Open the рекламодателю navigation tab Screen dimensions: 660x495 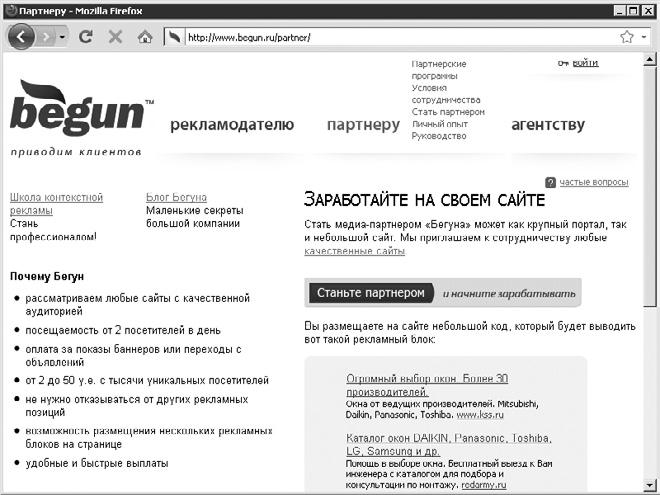click(232, 125)
